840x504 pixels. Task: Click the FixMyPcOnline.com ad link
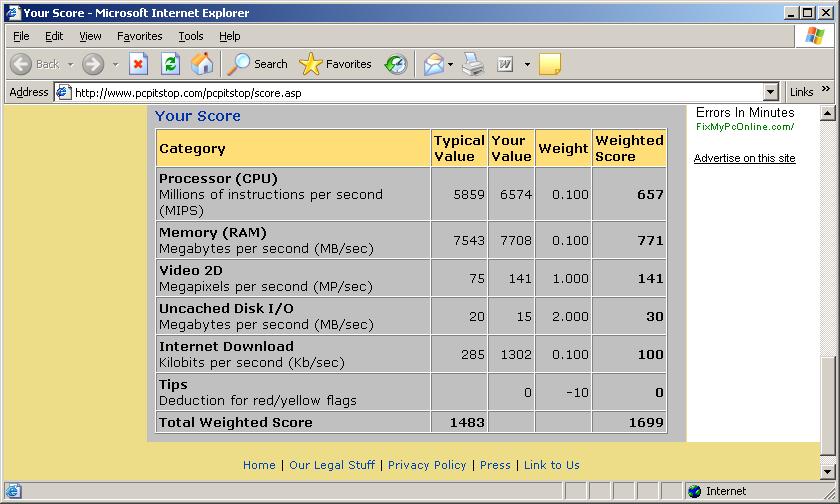(x=744, y=127)
